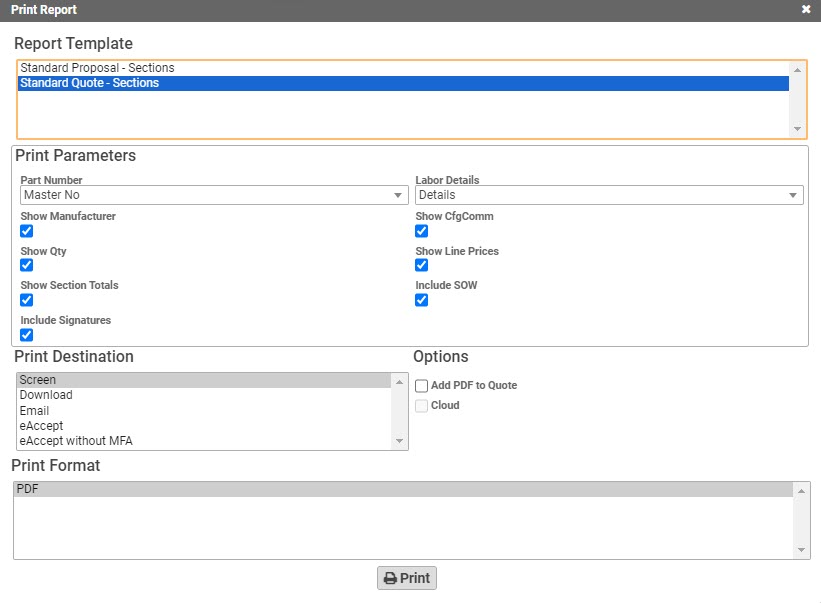Open the Part Number dropdown
Viewport: 821px width, 603px height.
(x=214, y=196)
